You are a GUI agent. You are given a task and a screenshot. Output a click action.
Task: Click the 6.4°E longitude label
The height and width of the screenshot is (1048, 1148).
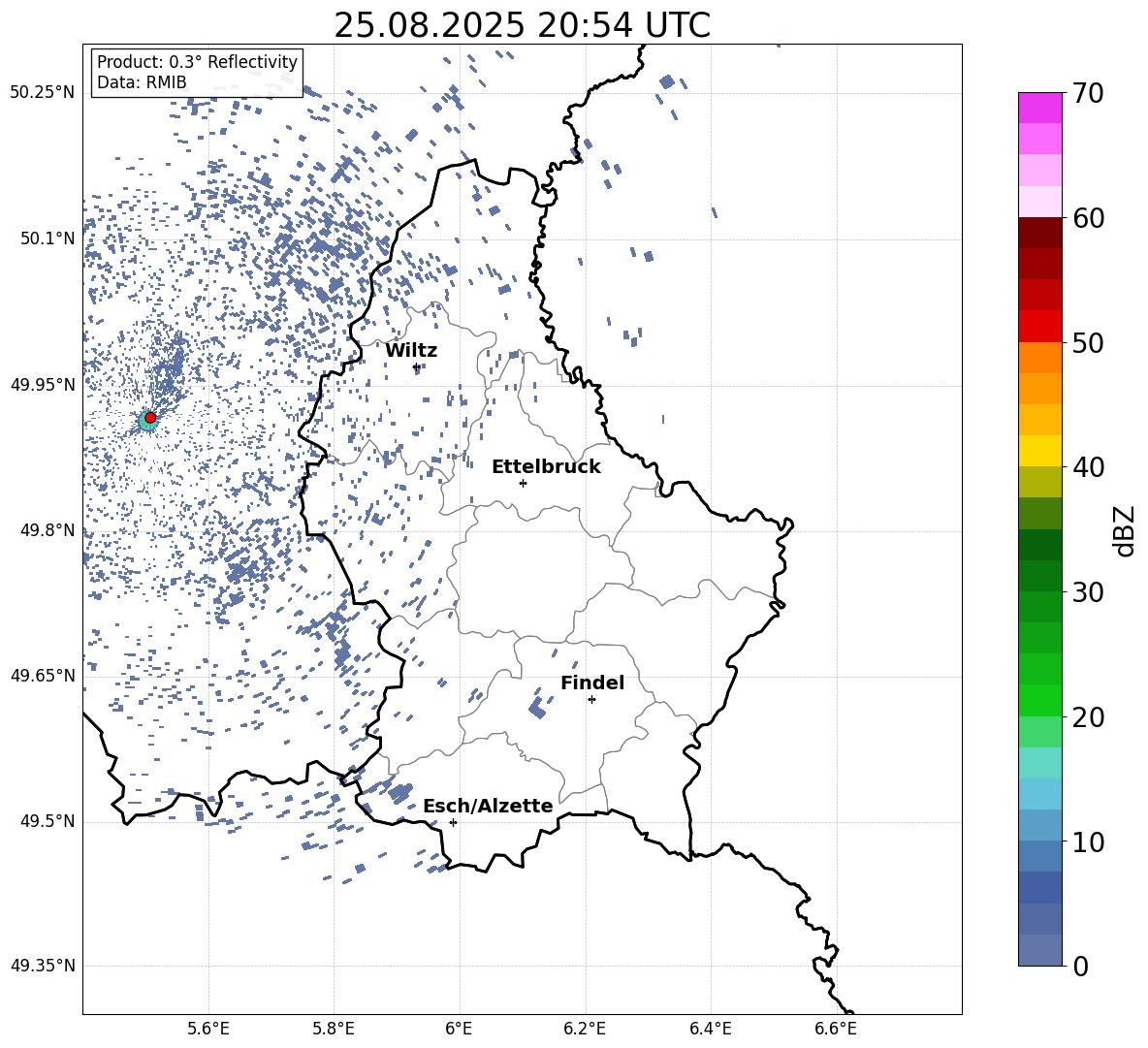pyautogui.click(x=711, y=1029)
